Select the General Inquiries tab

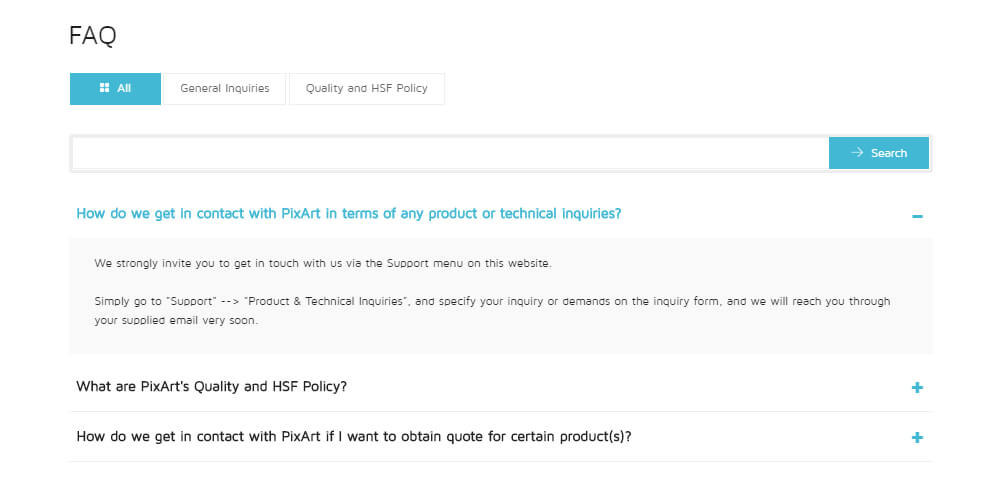click(x=224, y=89)
